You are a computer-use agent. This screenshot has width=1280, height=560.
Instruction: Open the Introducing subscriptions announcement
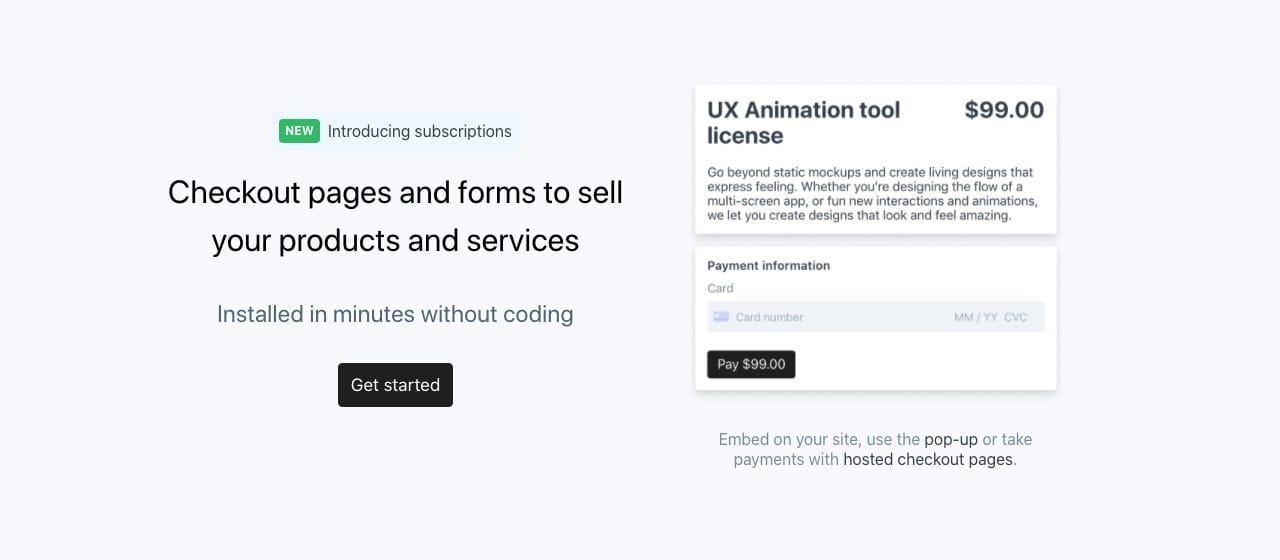pos(419,131)
